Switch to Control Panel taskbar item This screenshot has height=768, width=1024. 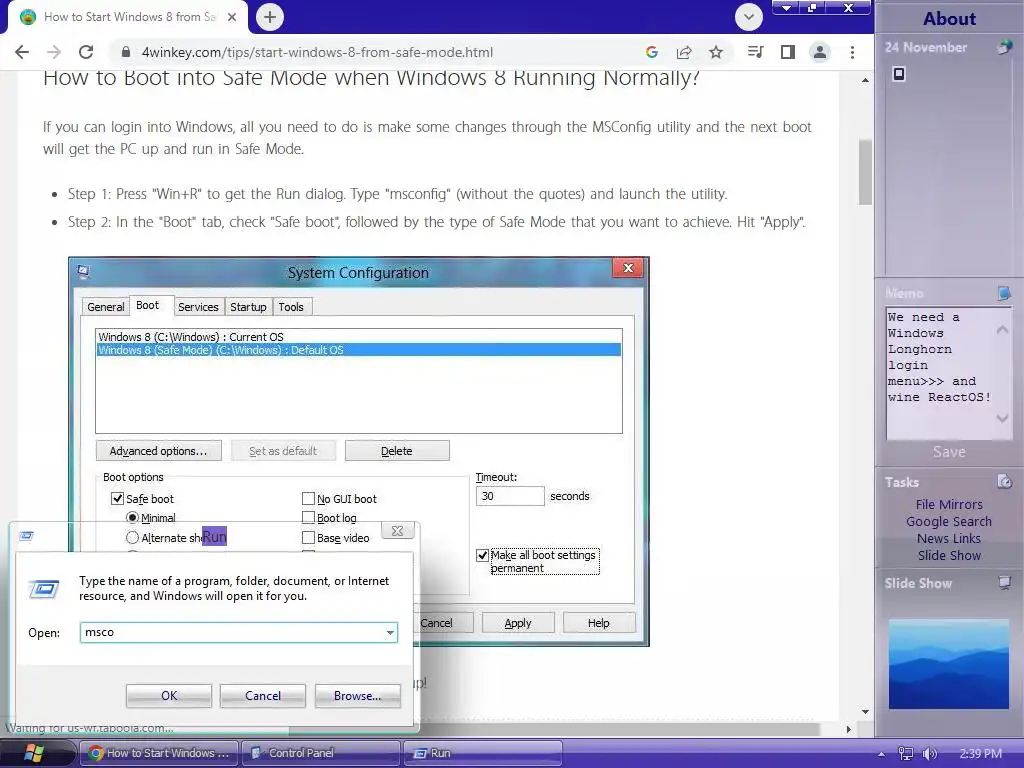coord(320,753)
